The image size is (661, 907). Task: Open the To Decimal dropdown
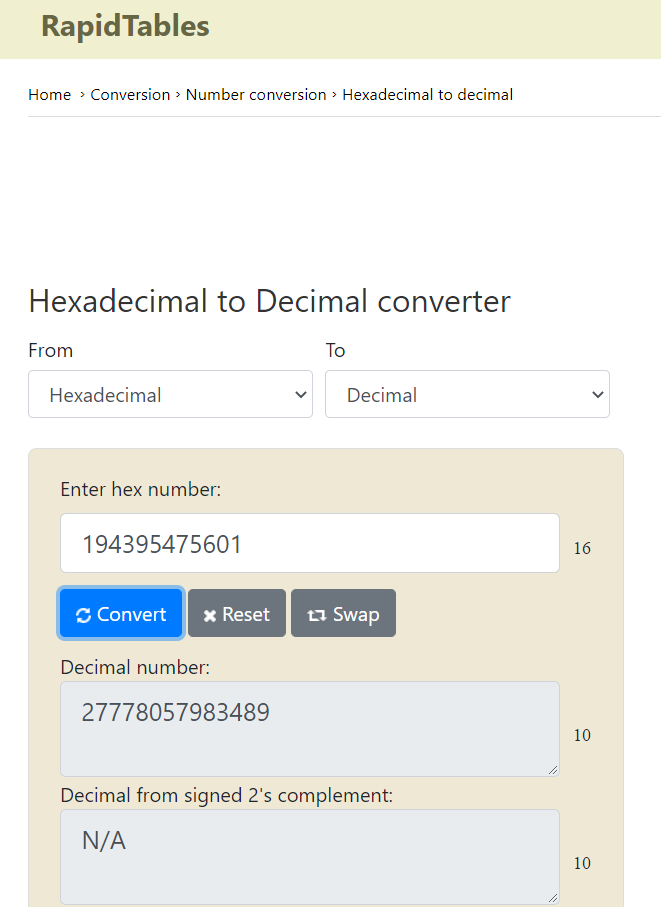click(x=467, y=394)
